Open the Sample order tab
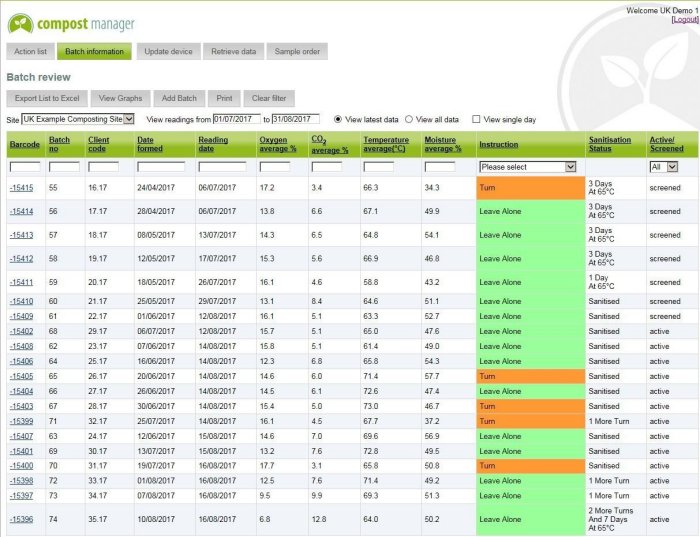Image resolution: width=700 pixels, height=537 pixels. point(297,51)
